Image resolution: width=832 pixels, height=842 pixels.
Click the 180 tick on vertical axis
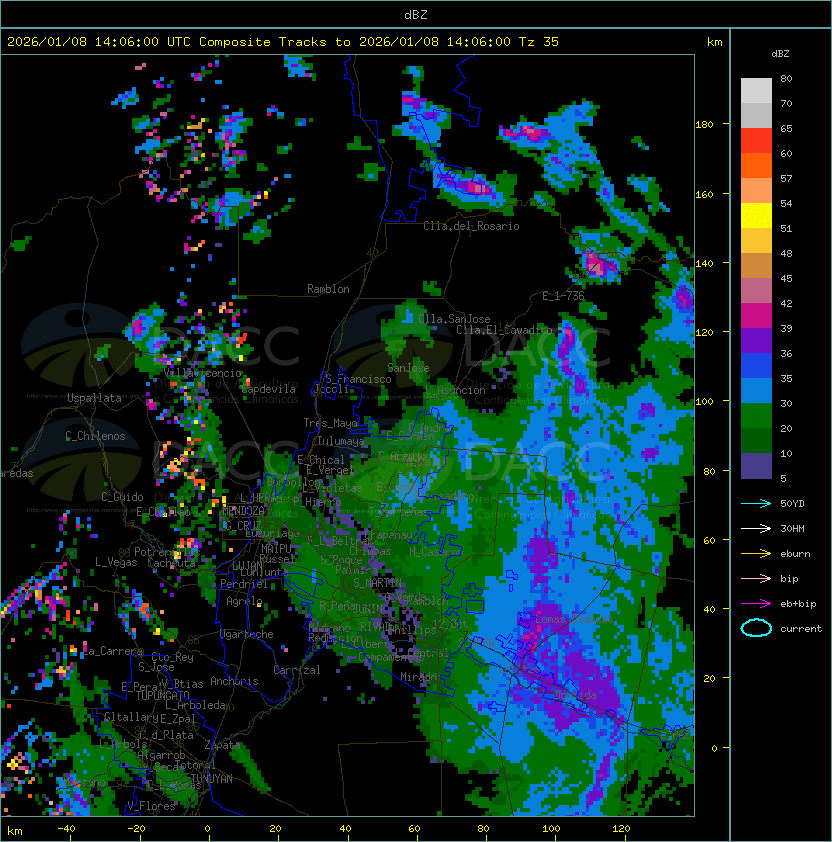click(704, 125)
